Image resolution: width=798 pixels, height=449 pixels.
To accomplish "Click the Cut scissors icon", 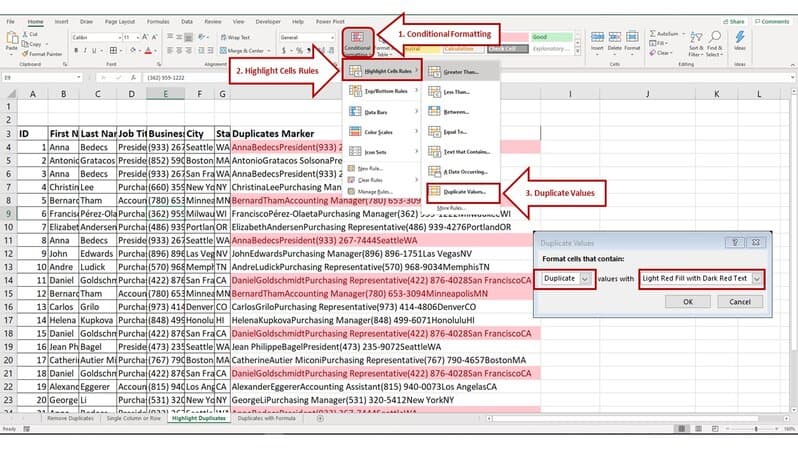I will click(26, 34).
